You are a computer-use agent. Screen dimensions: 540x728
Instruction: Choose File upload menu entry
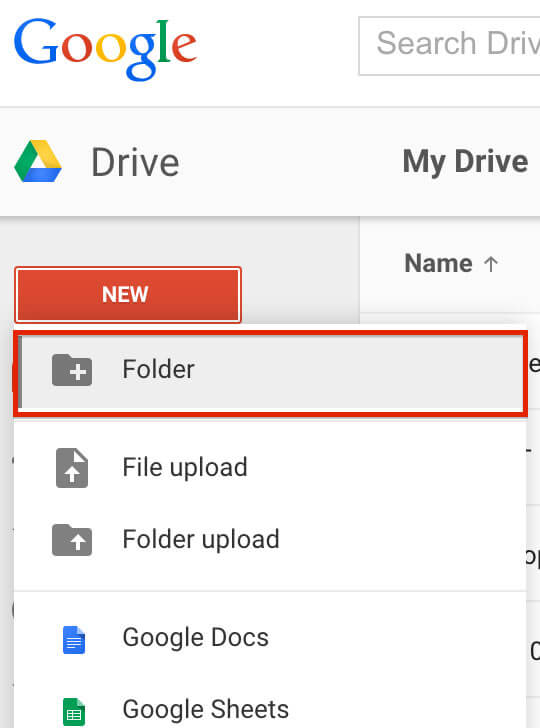(270, 467)
